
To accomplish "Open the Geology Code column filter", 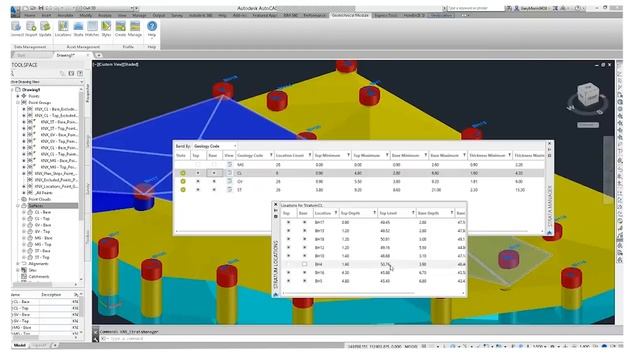I will [x=271, y=155].
